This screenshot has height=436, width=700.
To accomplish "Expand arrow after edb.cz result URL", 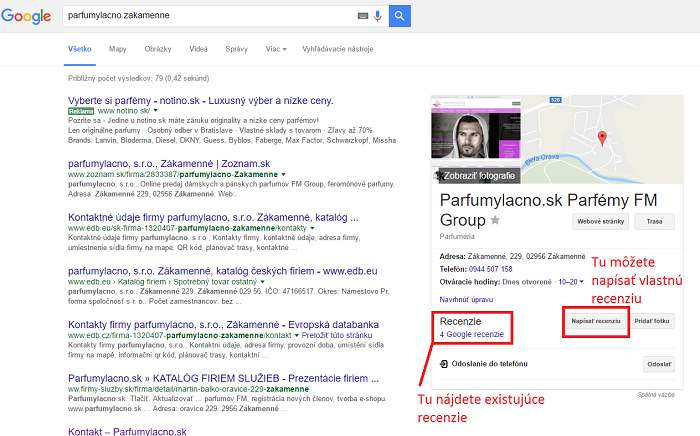I will pyautogui.click(x=296, y=335).
